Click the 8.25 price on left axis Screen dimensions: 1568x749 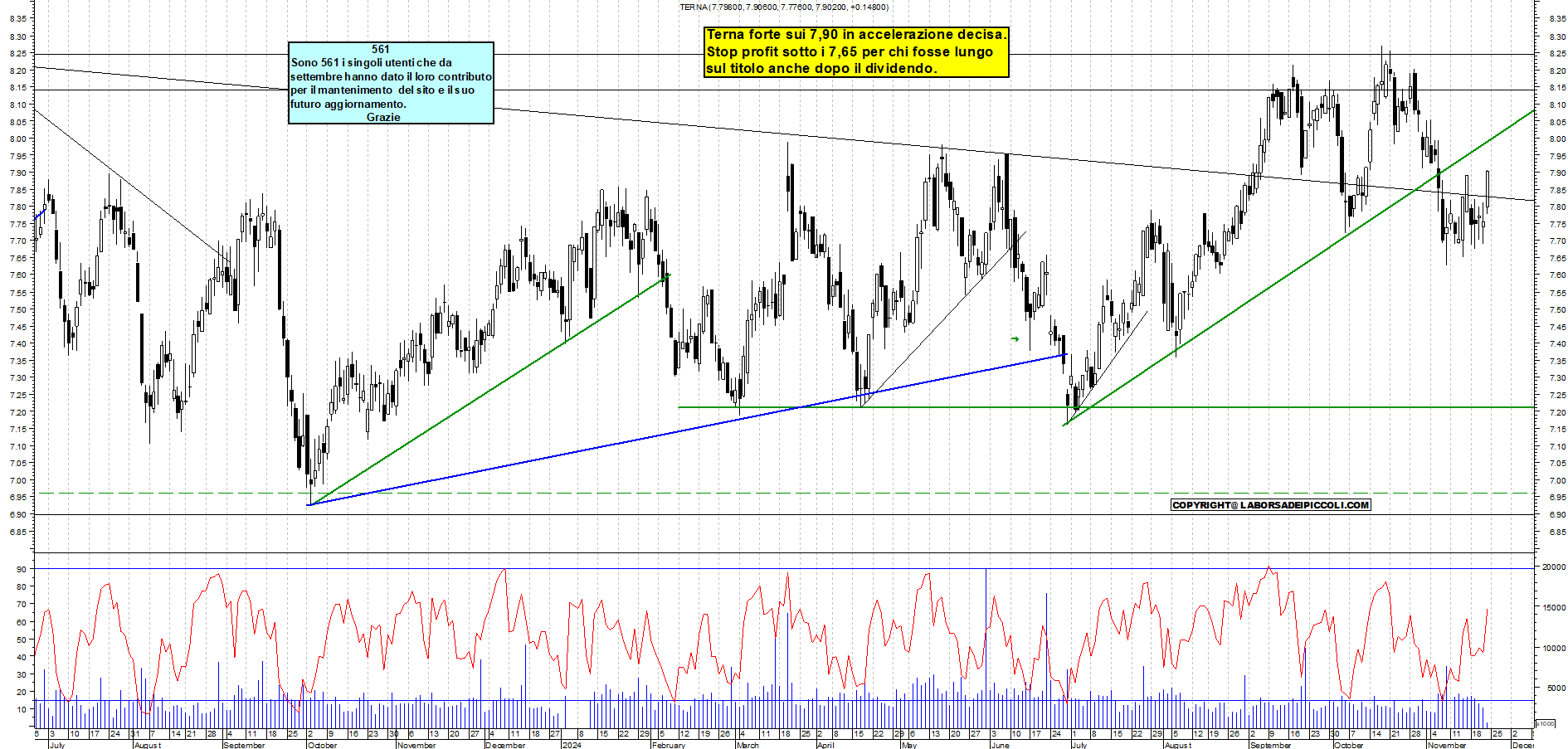pyautogui.click(x=17, y=53)
